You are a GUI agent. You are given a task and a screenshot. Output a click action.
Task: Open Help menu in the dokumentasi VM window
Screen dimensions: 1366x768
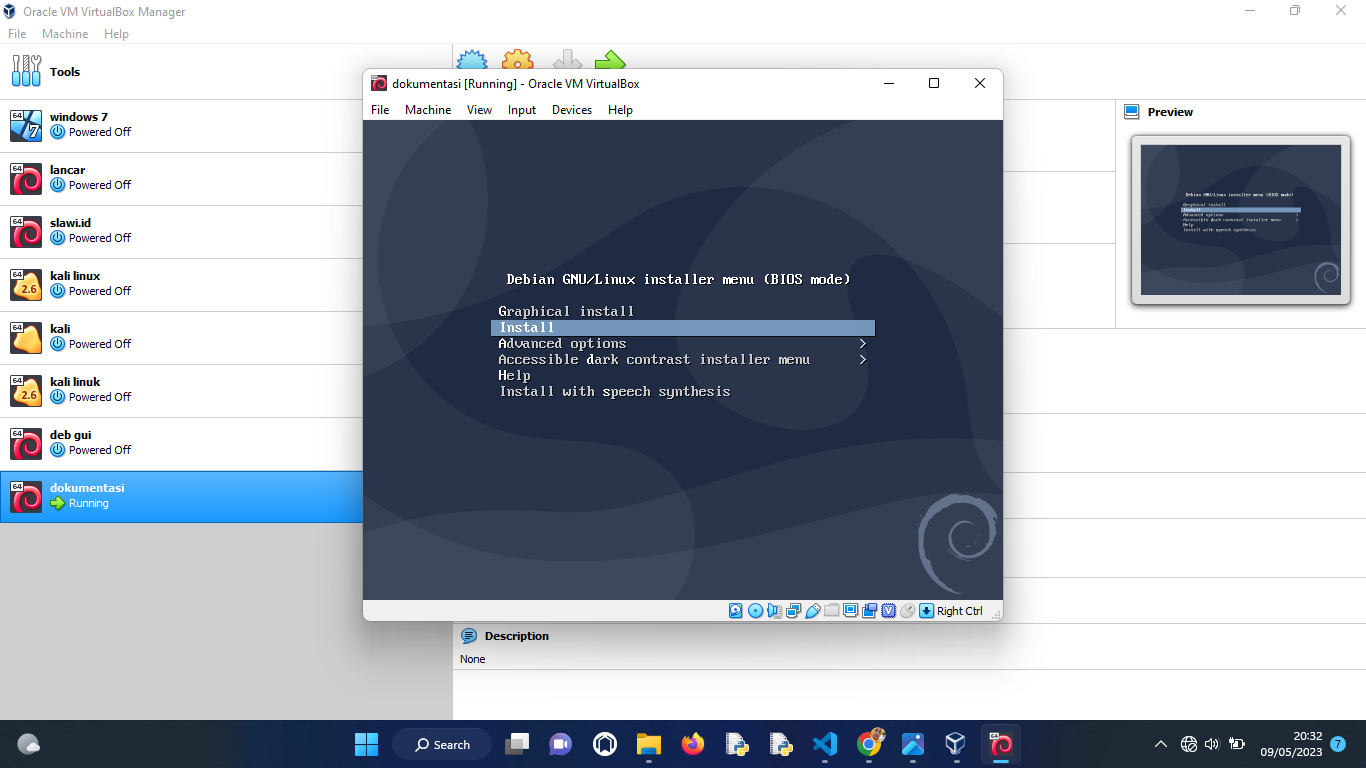pyautogui.click(x=620, y=110)
